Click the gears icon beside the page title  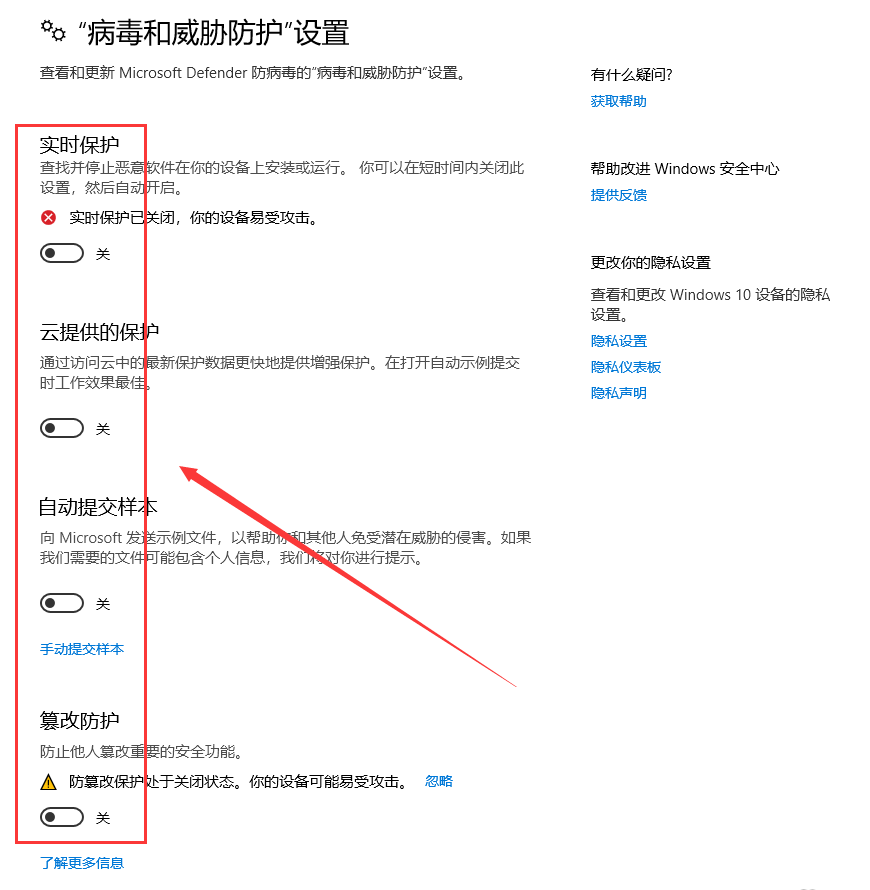(x=53, y=31)
